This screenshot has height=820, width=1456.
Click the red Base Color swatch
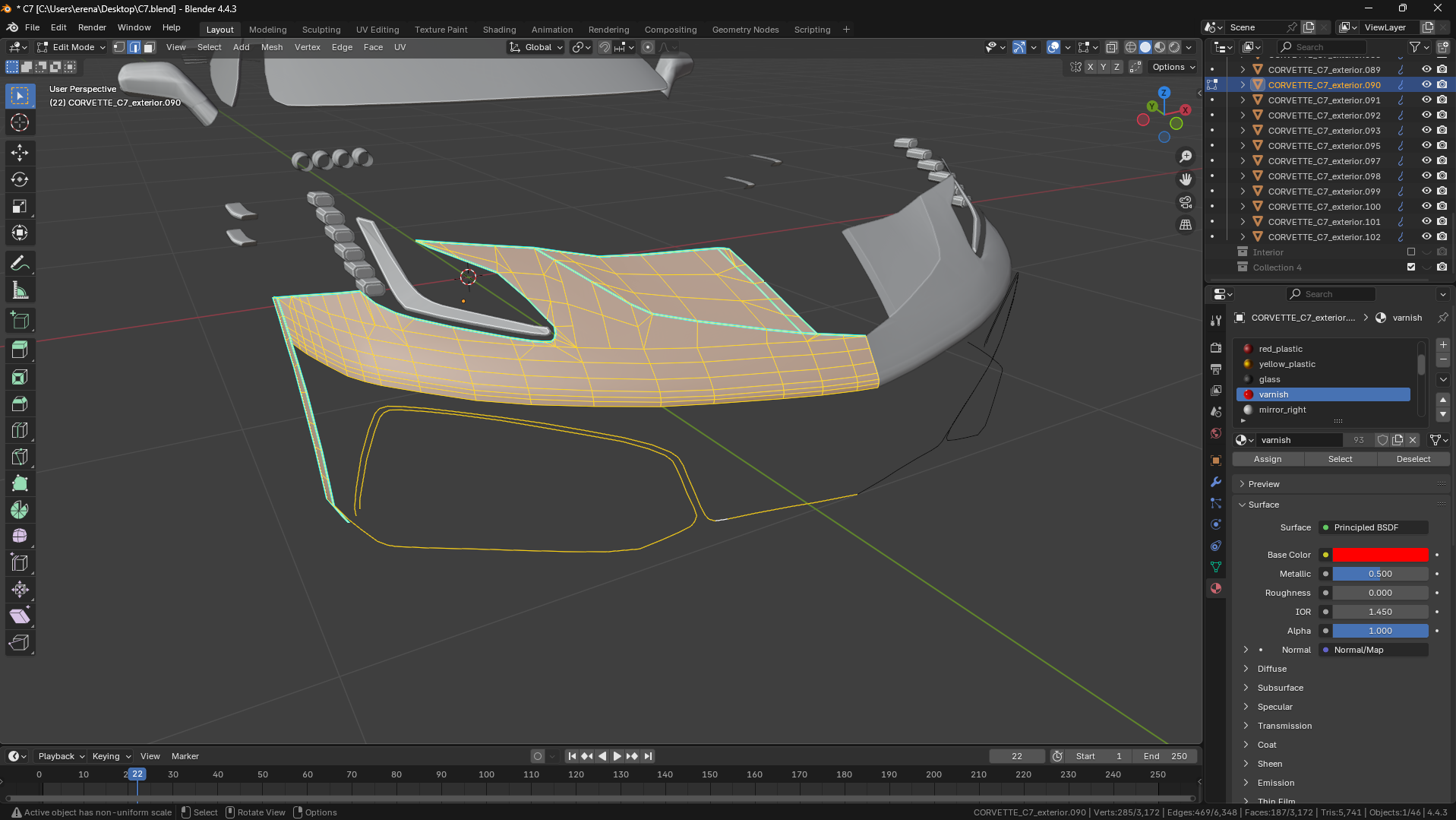click(x=1379, y=555)
